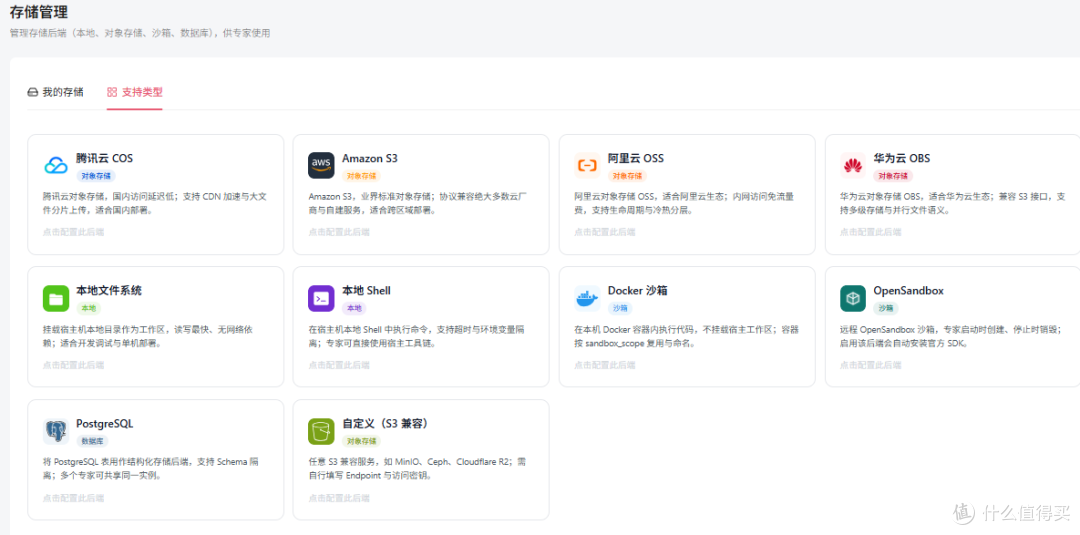This screenshot has width=1080, height=535.
Task: Click the 对象存储 tag under 阿里云 OSS
Action: (x=627, y=176)
